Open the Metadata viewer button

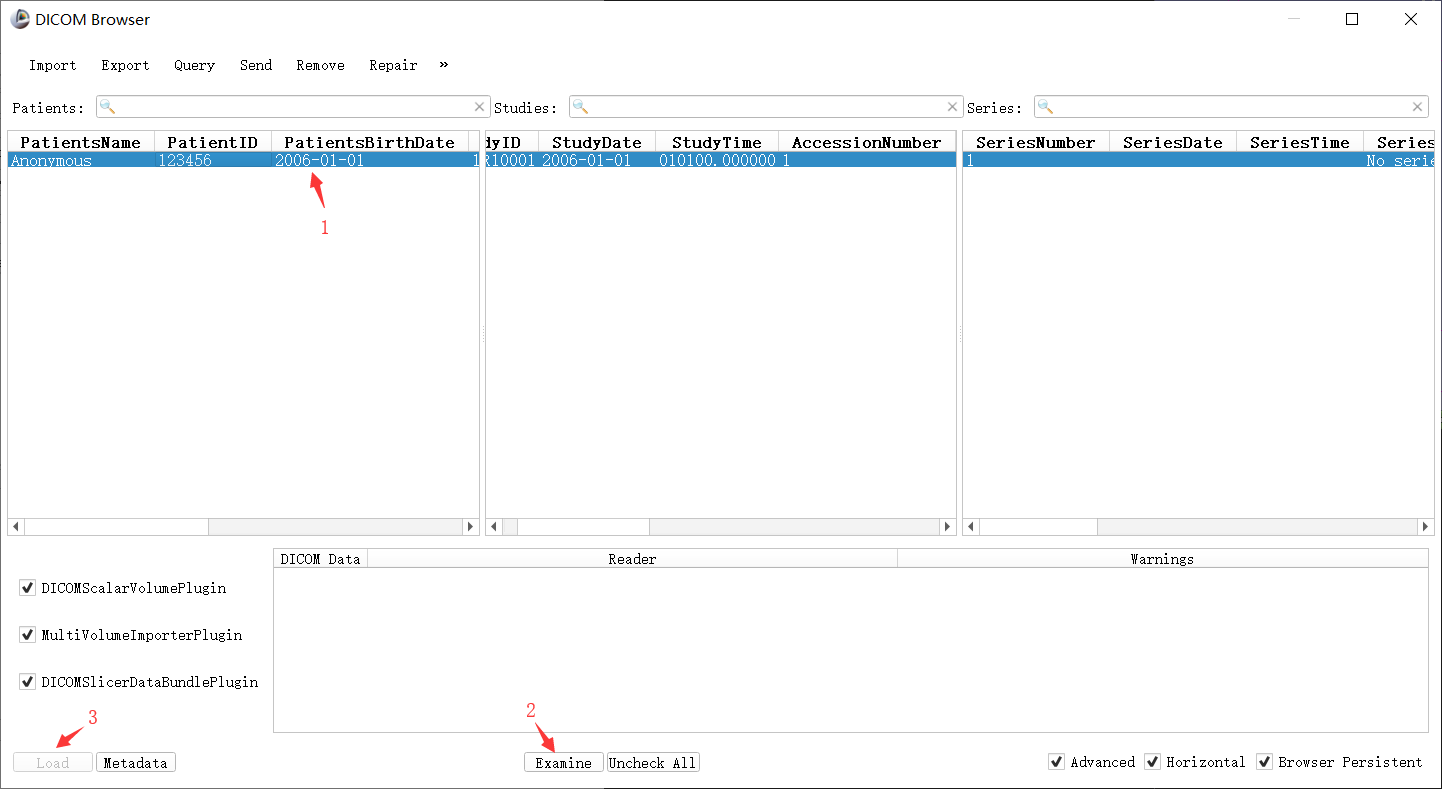[136, 763]
